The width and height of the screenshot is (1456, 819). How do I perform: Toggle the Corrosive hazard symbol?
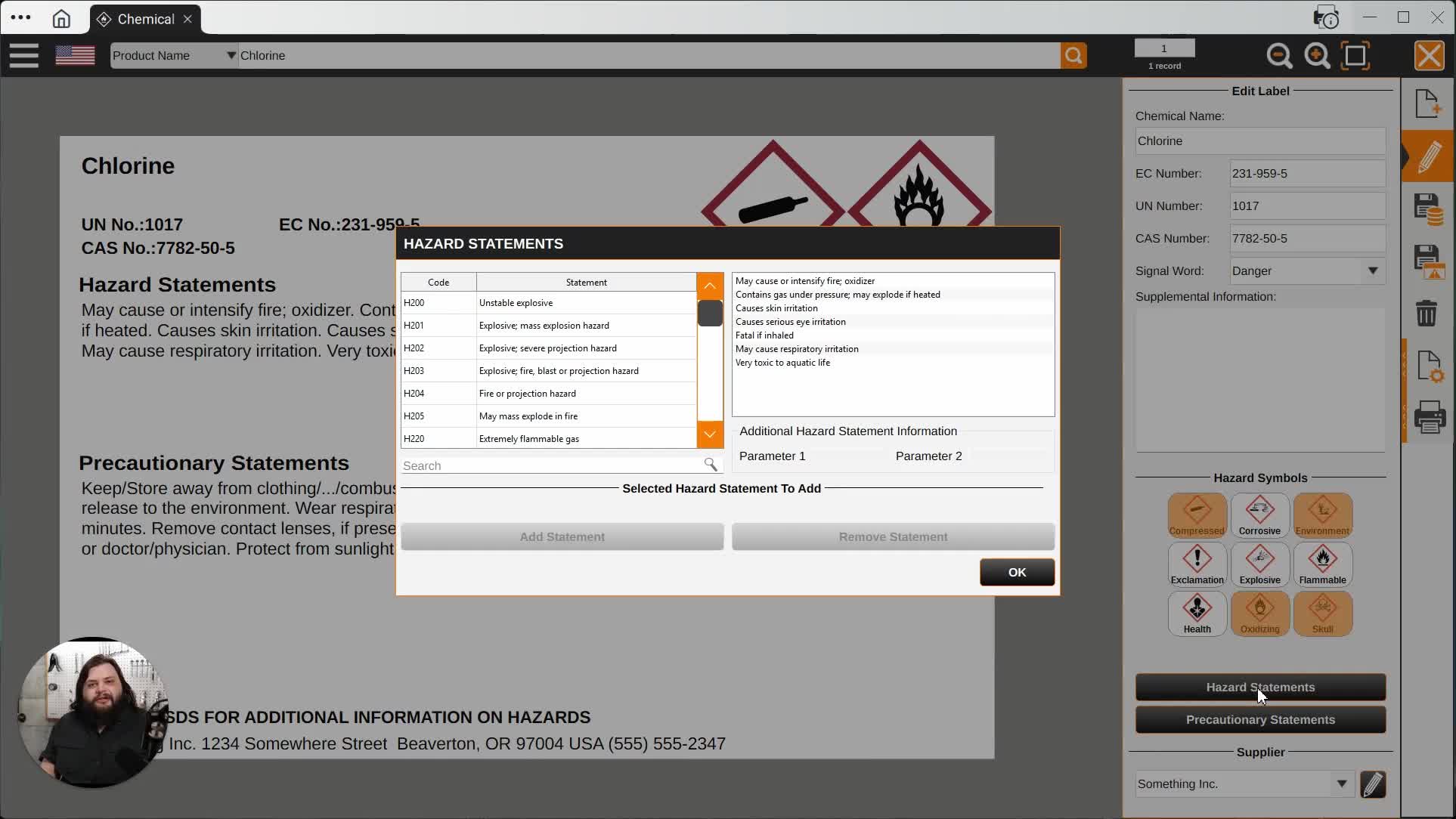point(1259,515)
